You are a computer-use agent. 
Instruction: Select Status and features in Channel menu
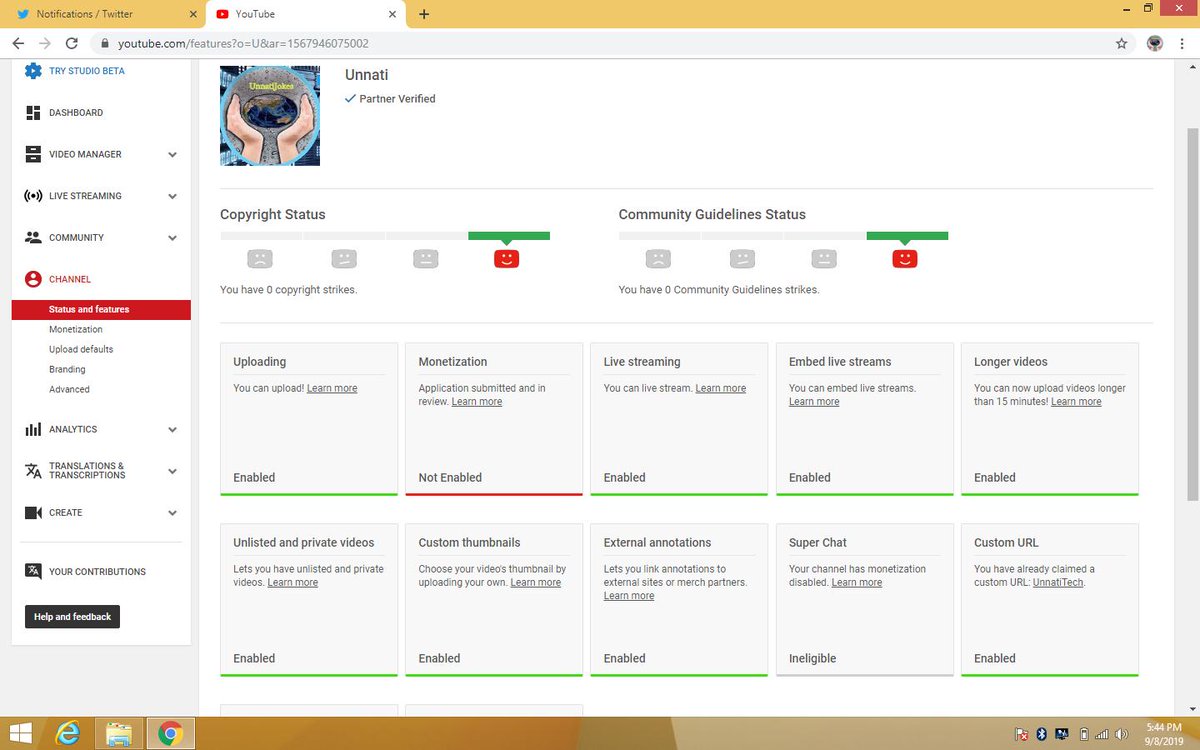pos(101,309)
